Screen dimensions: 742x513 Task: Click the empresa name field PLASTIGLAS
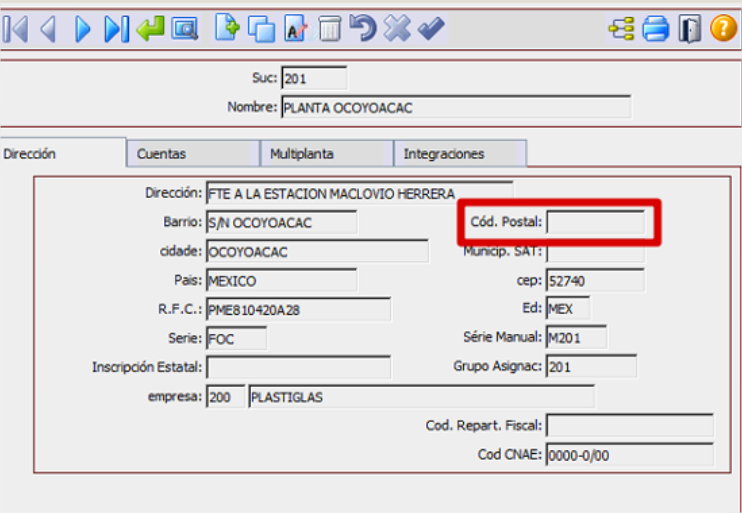click(422, 397)
